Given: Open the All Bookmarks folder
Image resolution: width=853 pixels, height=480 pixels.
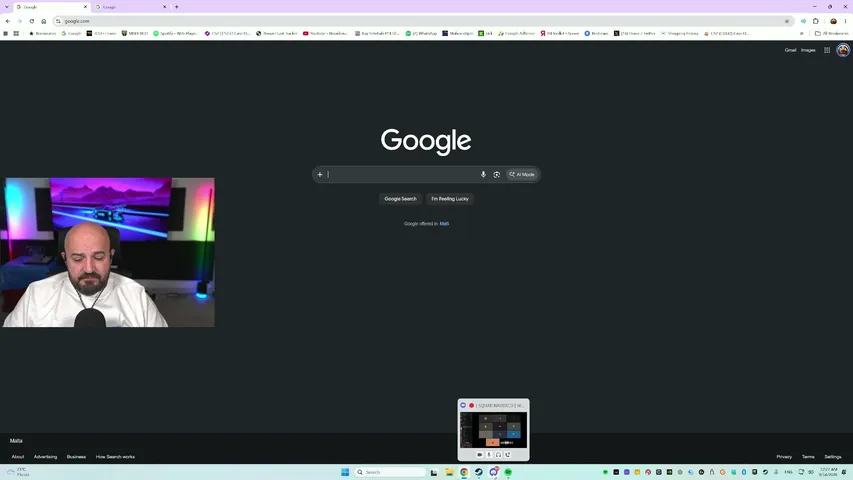Looking at the screenshot, I should (831, 33).
